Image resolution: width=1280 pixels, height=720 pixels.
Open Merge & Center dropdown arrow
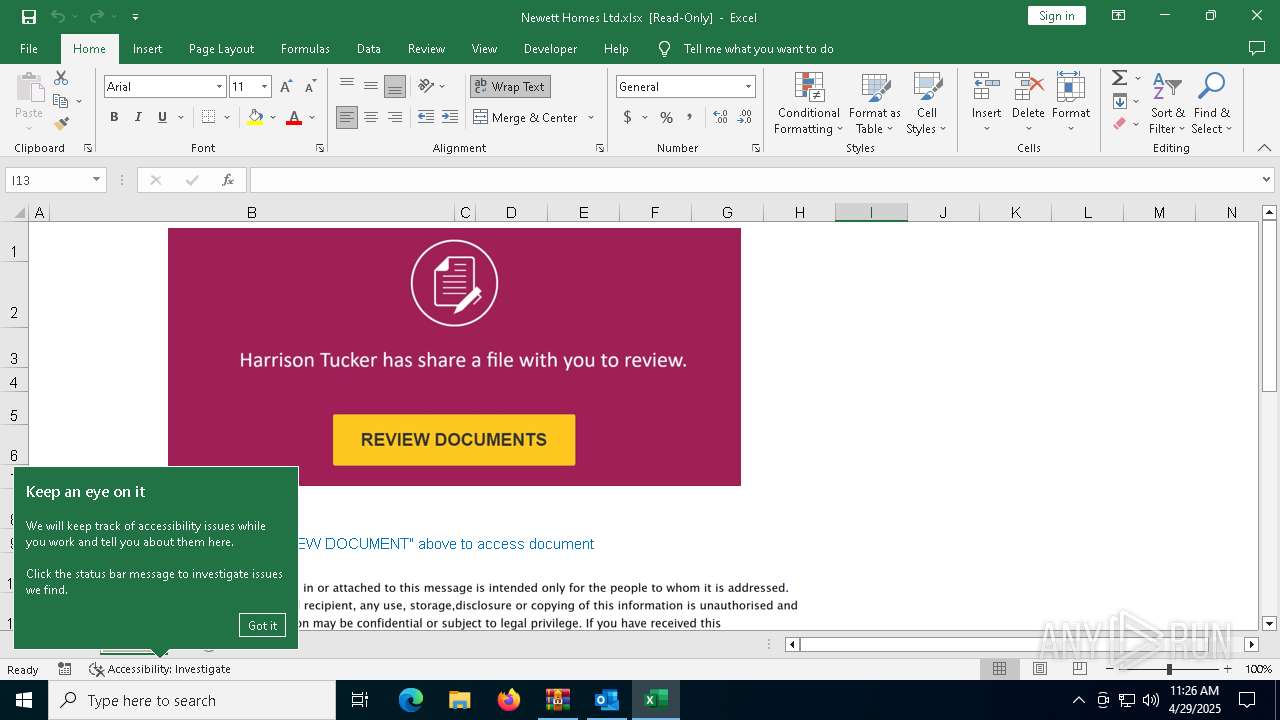click(591, 117)
